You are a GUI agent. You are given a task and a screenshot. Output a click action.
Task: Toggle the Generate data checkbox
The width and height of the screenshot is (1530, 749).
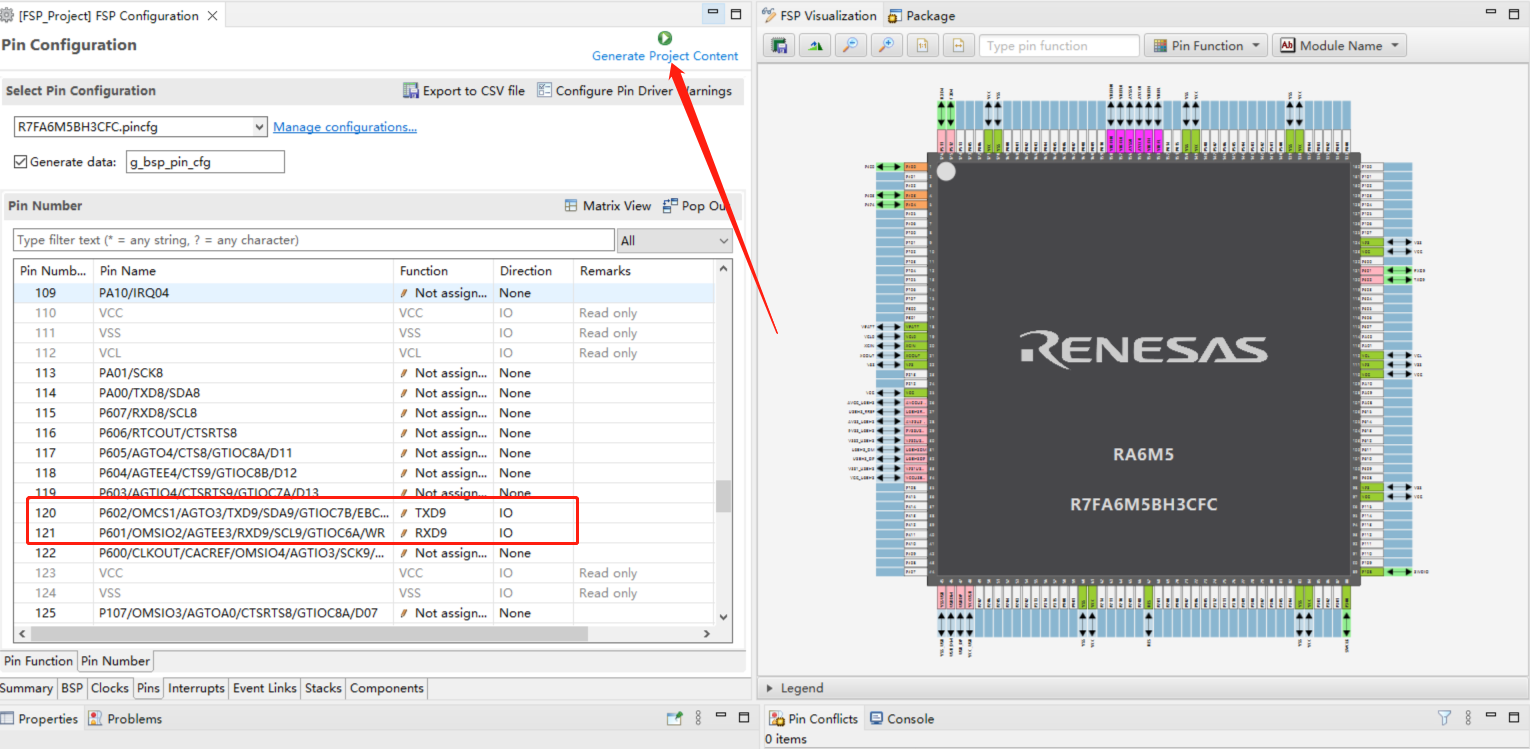[20, 162]
